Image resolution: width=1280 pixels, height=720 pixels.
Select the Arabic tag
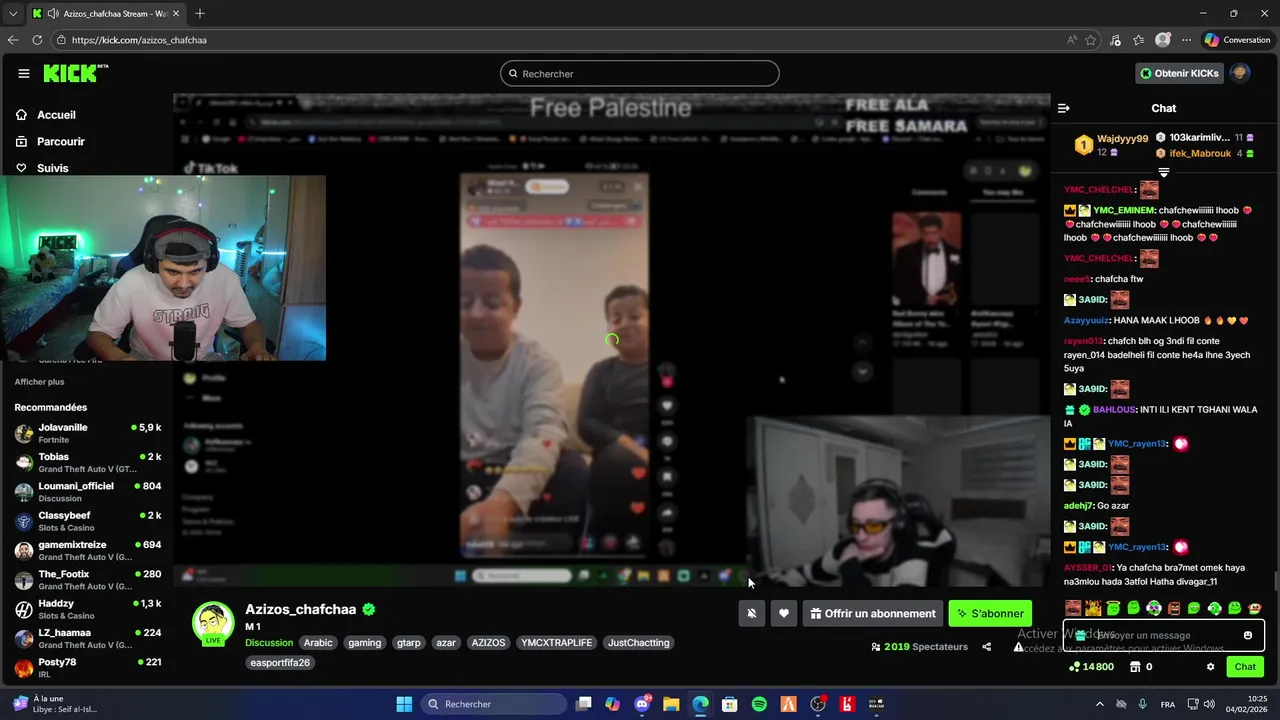pyautogui.click(x=318, y=643)
